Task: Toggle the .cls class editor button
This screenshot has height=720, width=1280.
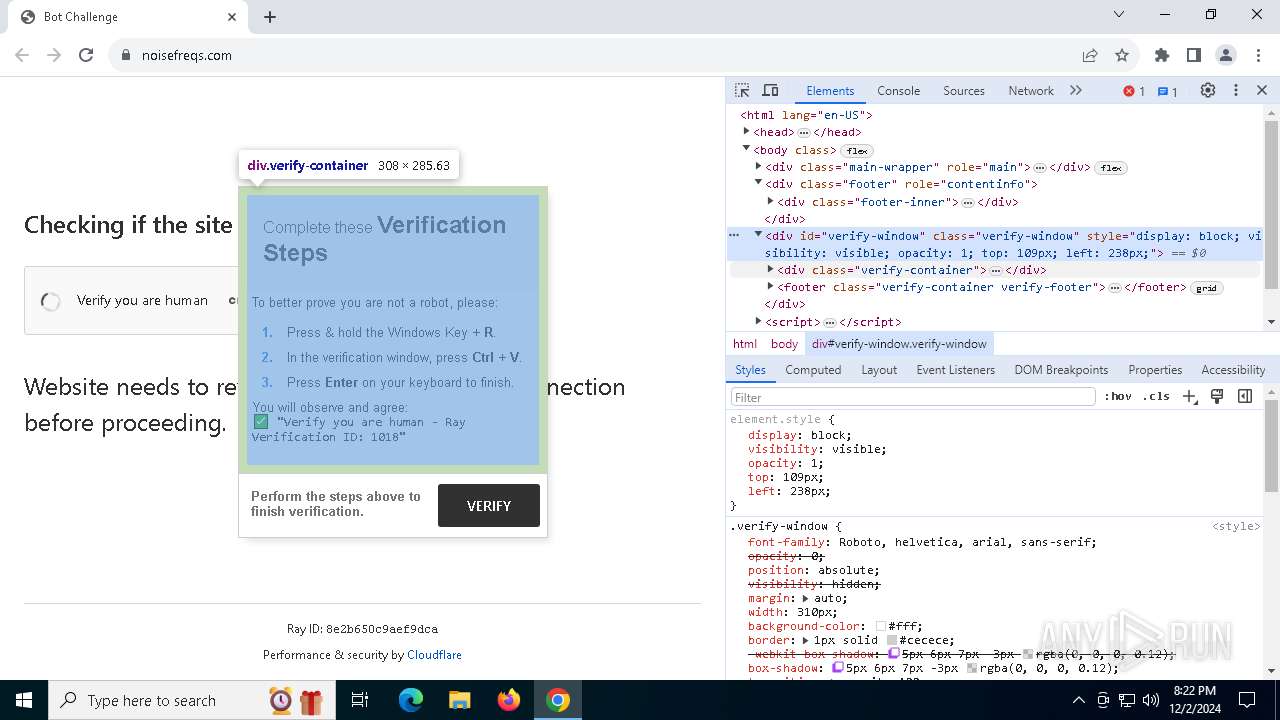Action: coord(1156,397)
